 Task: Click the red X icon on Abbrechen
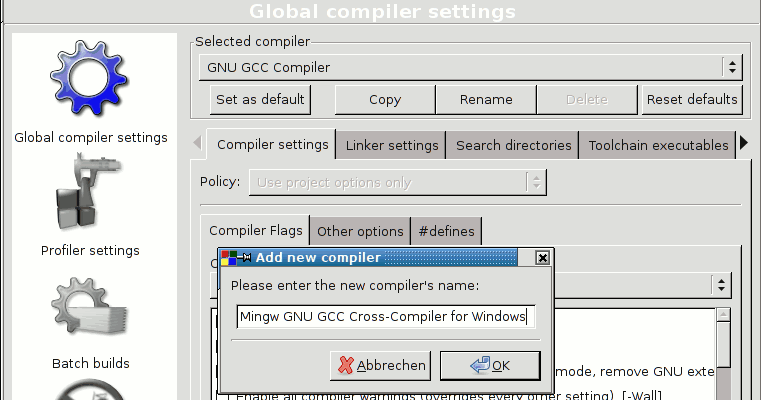coord(346,365)
